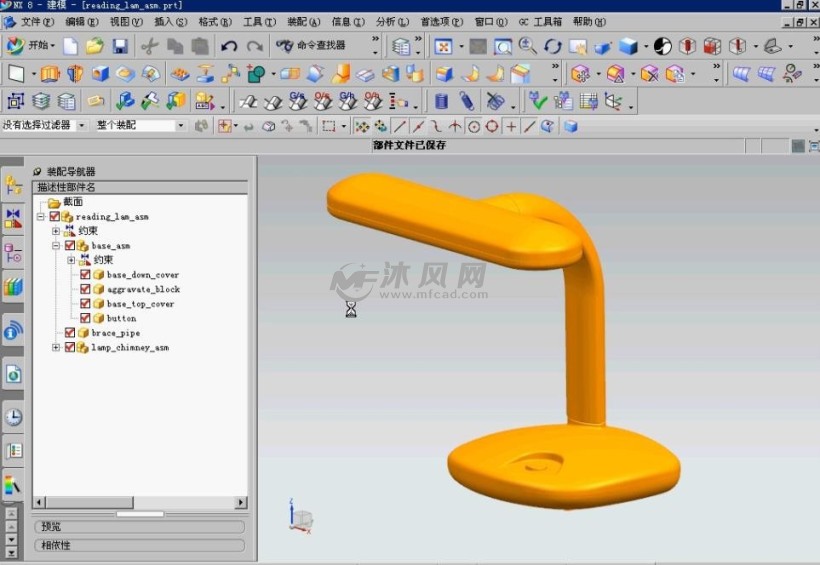Click the Save icon in the toolbar

click(x=120, y=46)
